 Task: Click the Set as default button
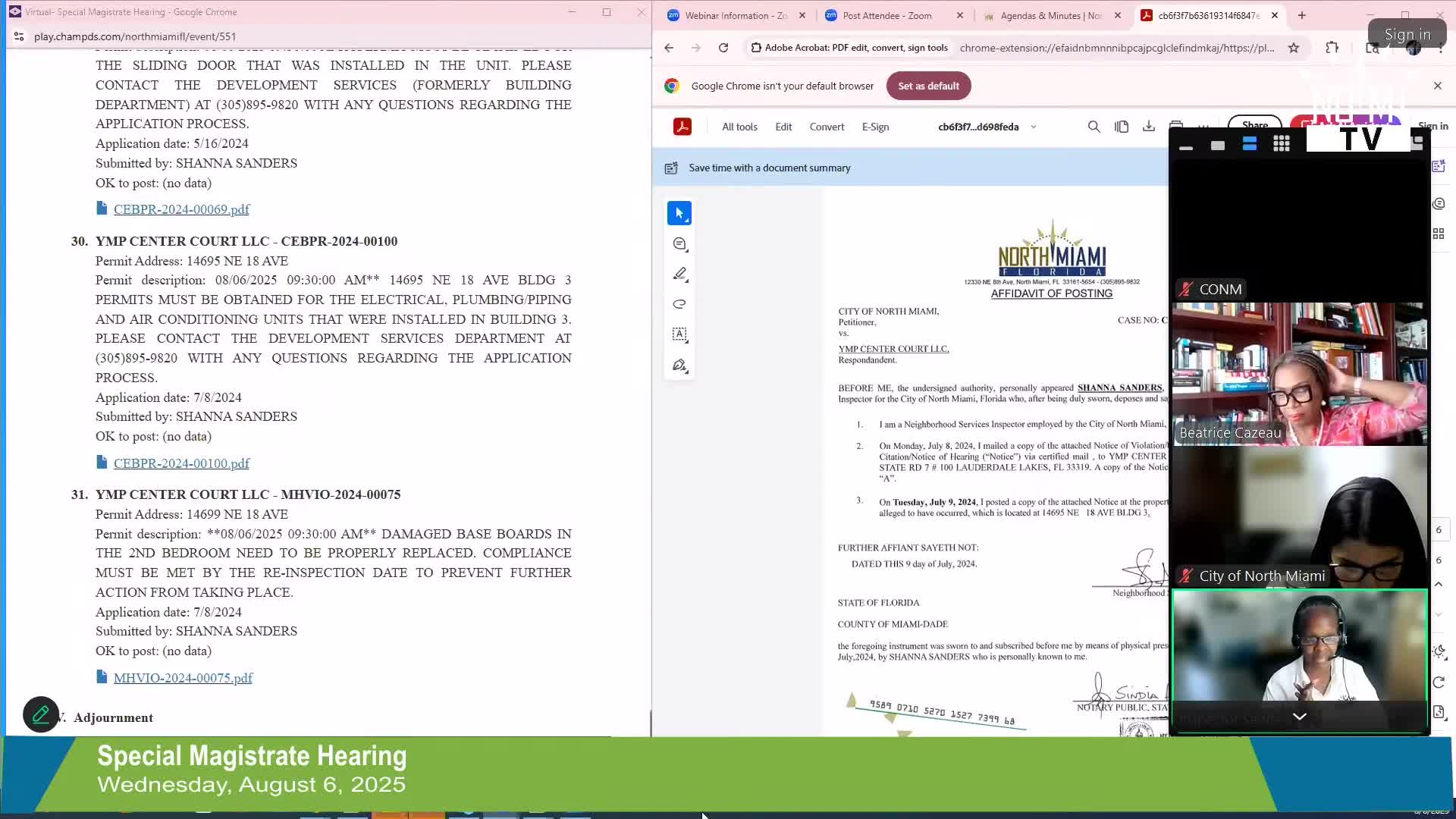(x=928, y=86)
